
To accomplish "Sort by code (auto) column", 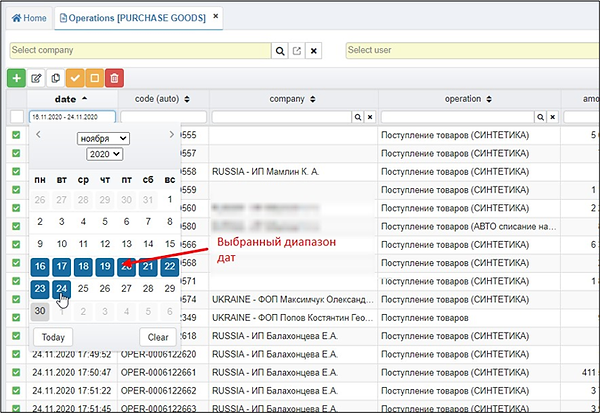I will tap(162, 99).
